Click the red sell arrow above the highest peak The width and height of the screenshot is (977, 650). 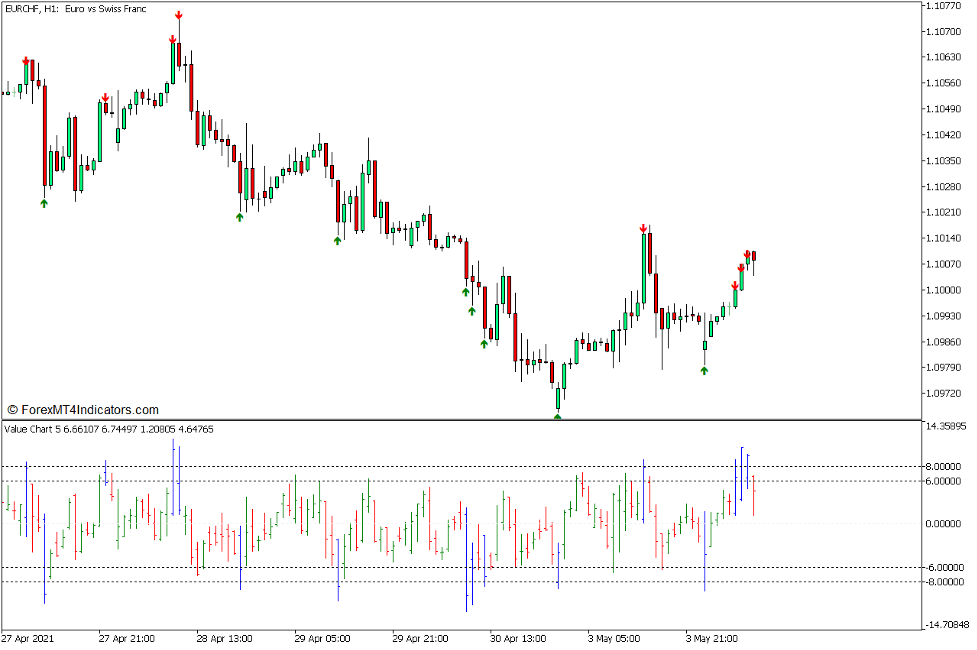[180, 14]
